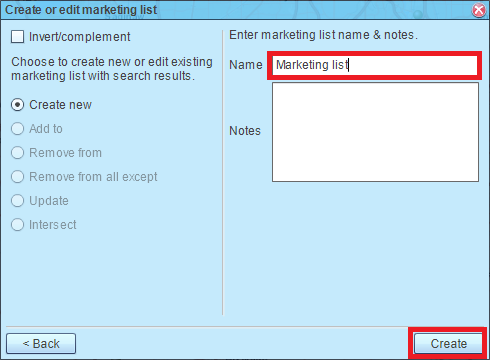
Task: Select the Update radio option
Action: [x=17, y=201]
